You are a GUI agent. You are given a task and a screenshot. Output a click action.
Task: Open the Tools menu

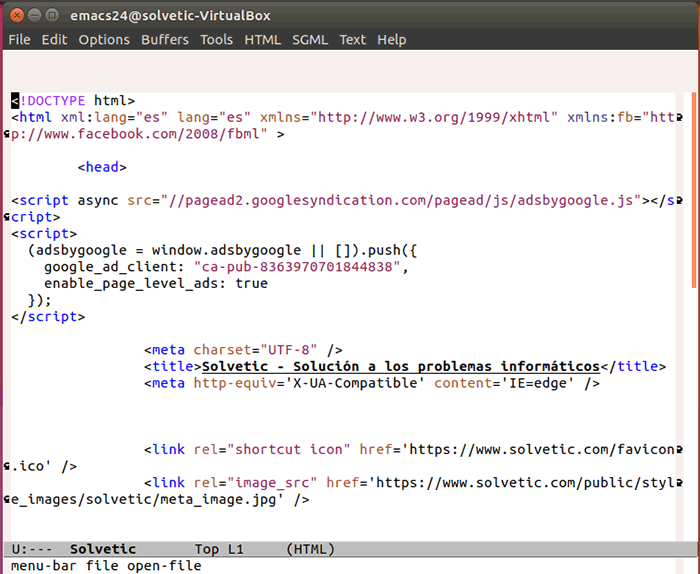[x=216, y=40]
